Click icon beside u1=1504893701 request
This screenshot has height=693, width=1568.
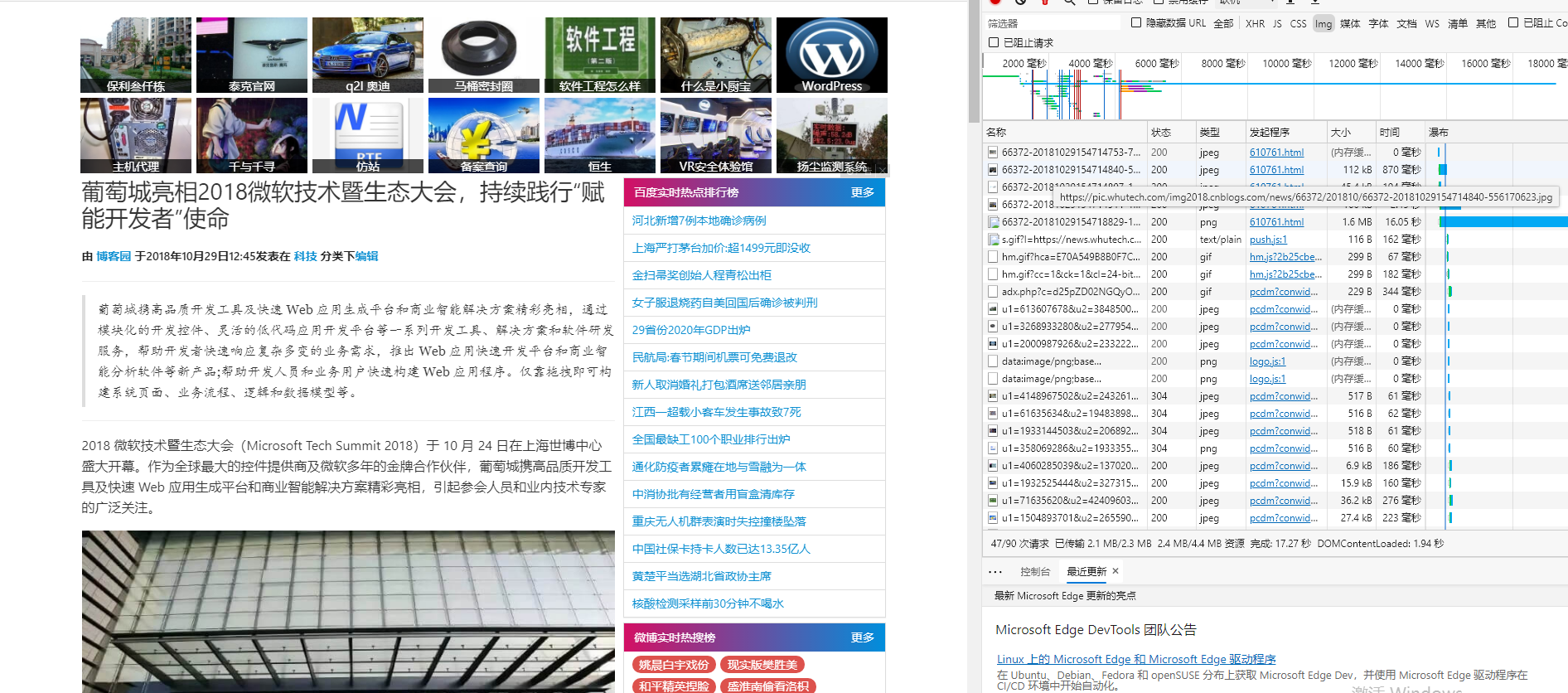pos(993,518)
